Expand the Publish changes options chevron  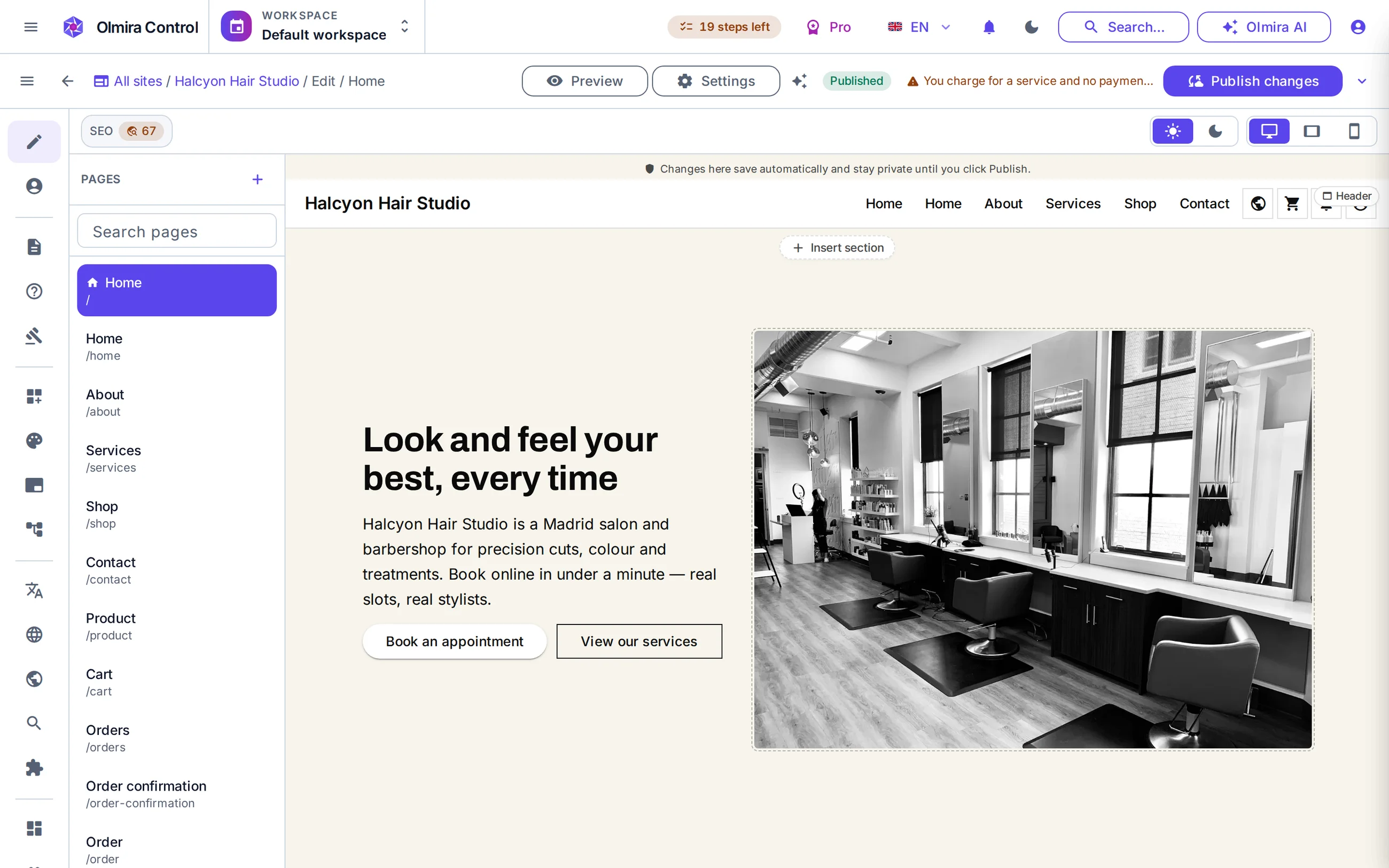pos(1361,81)
